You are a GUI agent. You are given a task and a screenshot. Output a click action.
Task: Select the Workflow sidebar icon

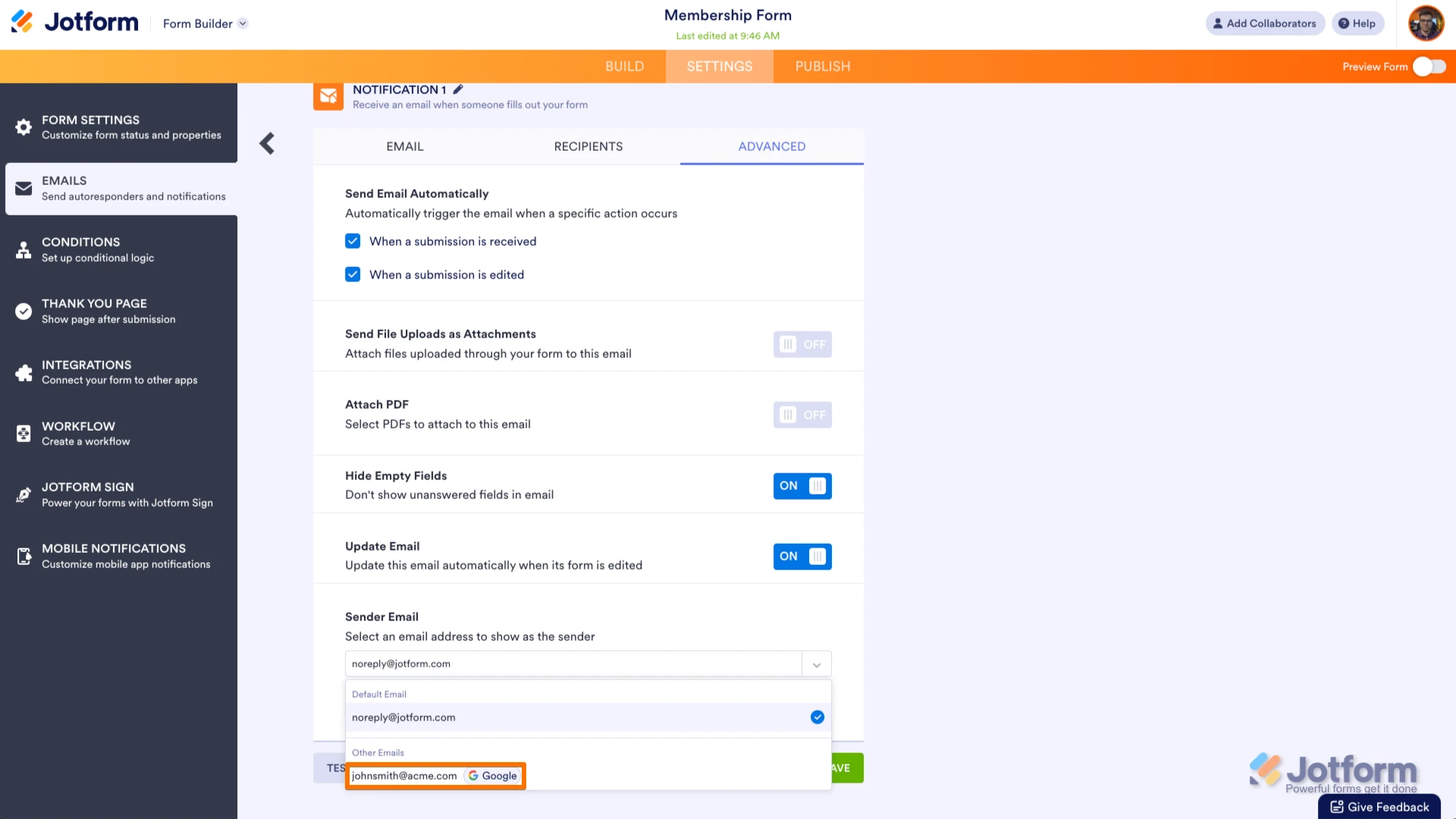tap(24, 433)
